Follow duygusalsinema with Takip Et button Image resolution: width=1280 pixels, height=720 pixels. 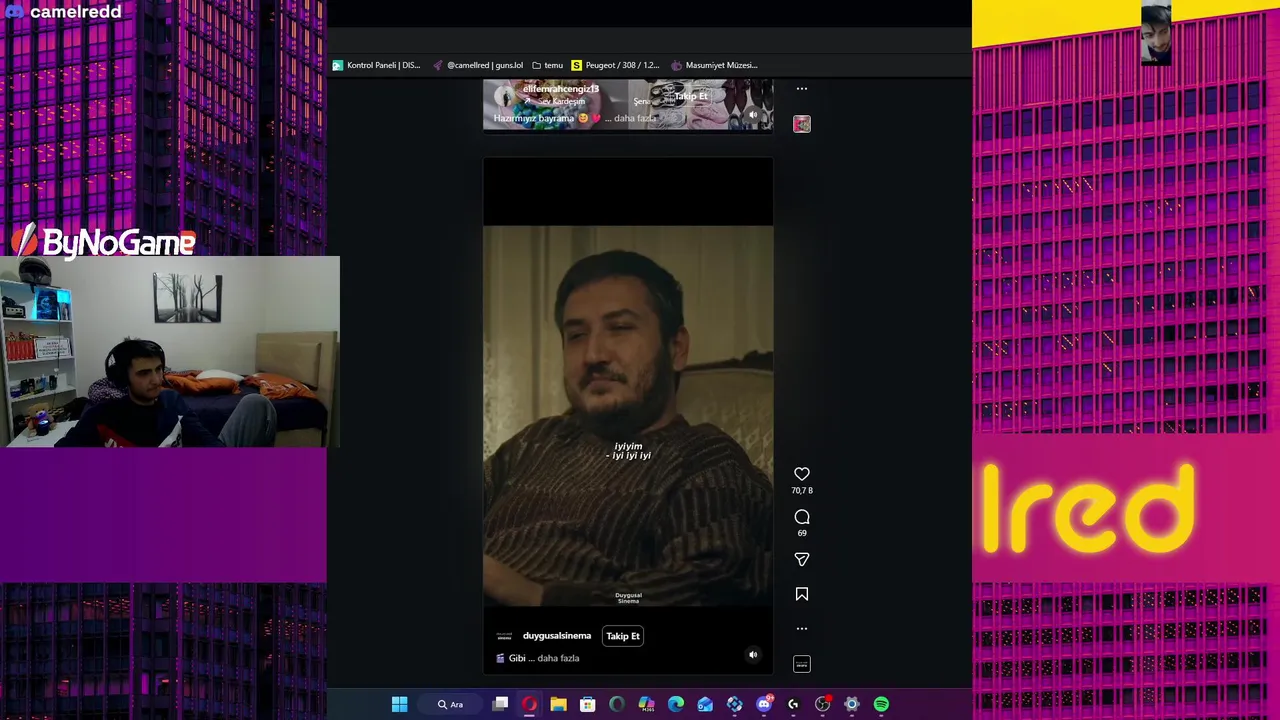click(622, 636)
